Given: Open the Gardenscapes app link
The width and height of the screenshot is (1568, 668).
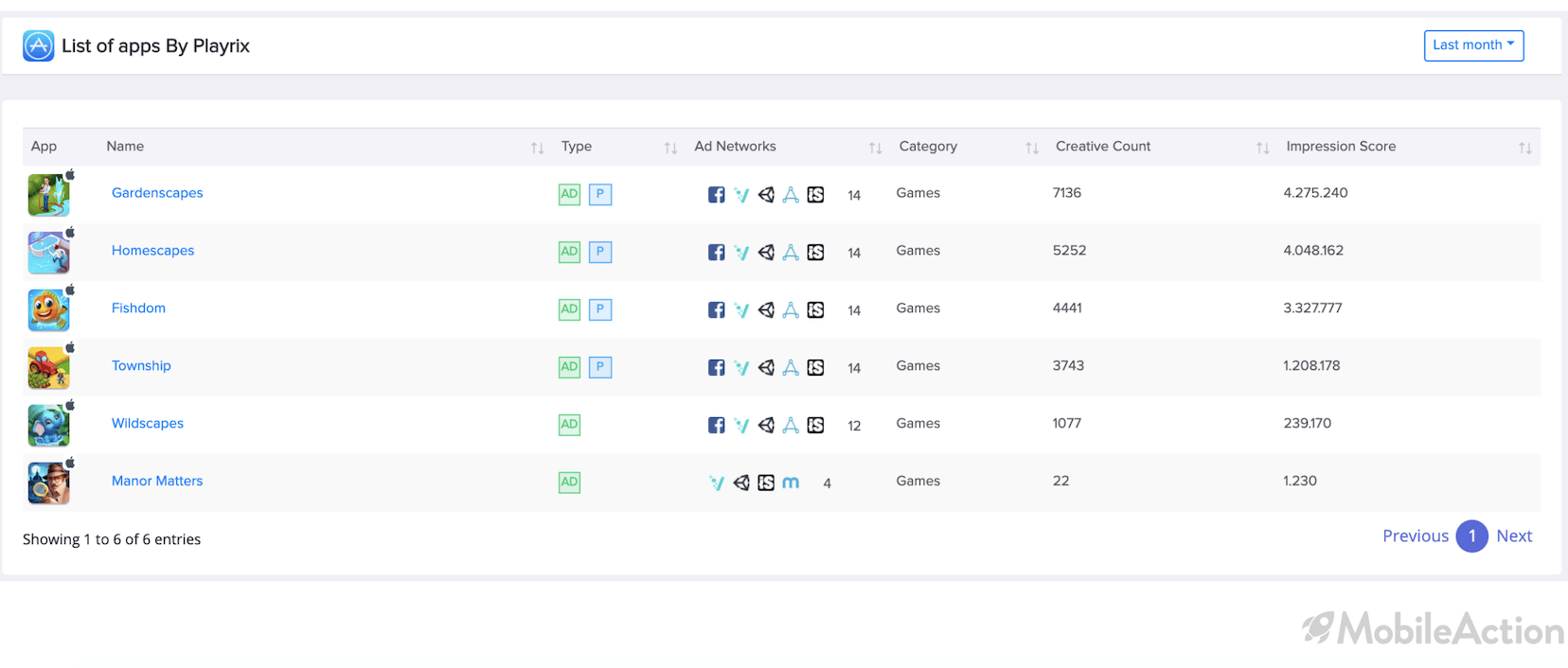Looking at the screenshot, I should (157, 193).
